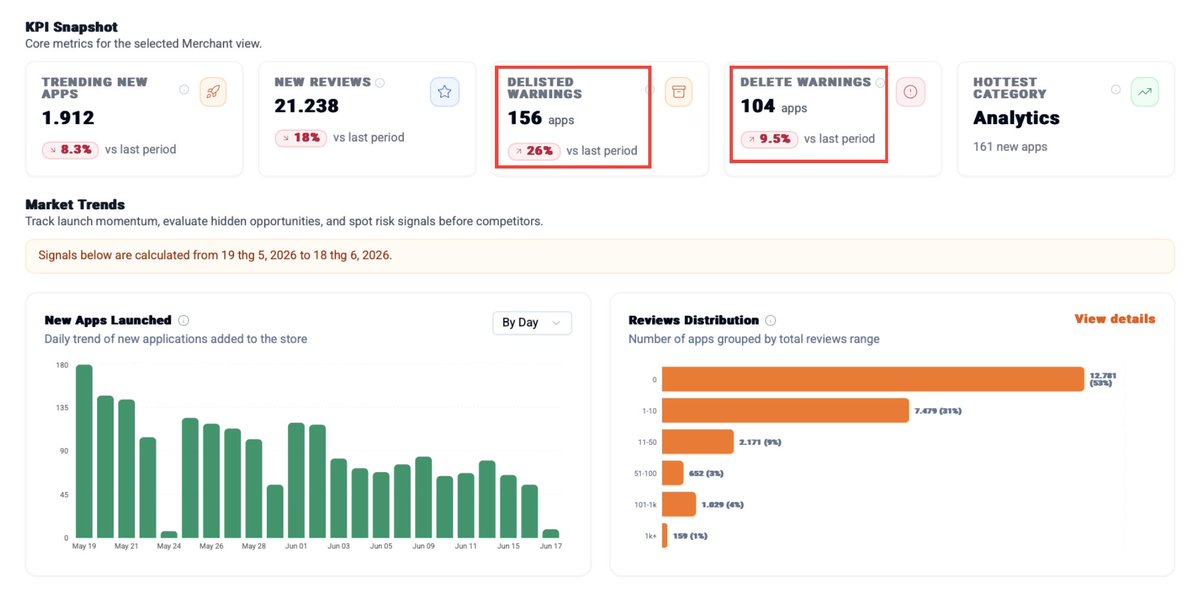Screen dimensions: 1199x595
Task: Click the 652 (3%) bar label
Action: coord(706,473)
